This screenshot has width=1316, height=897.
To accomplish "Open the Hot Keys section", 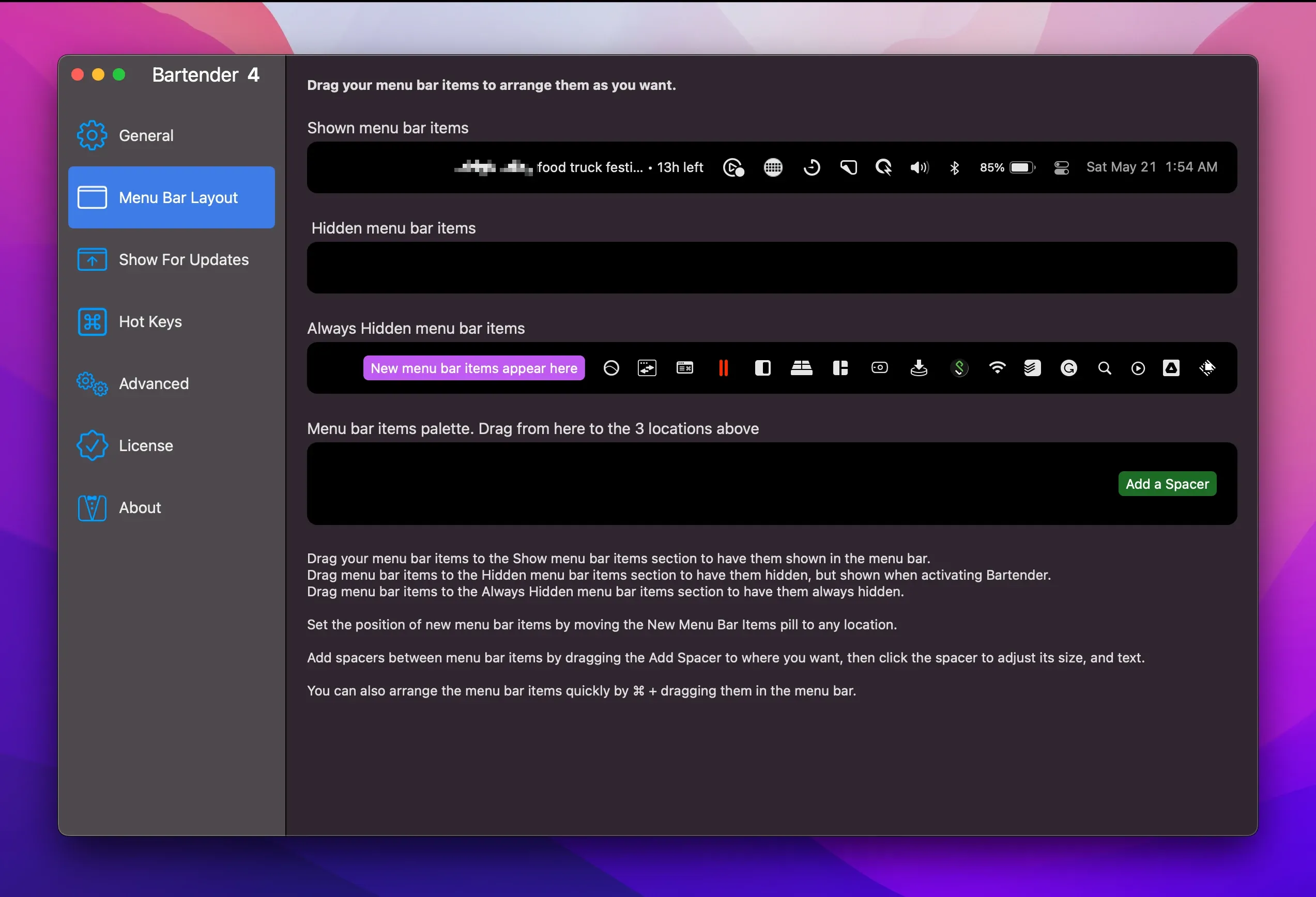I will [150, 321].
